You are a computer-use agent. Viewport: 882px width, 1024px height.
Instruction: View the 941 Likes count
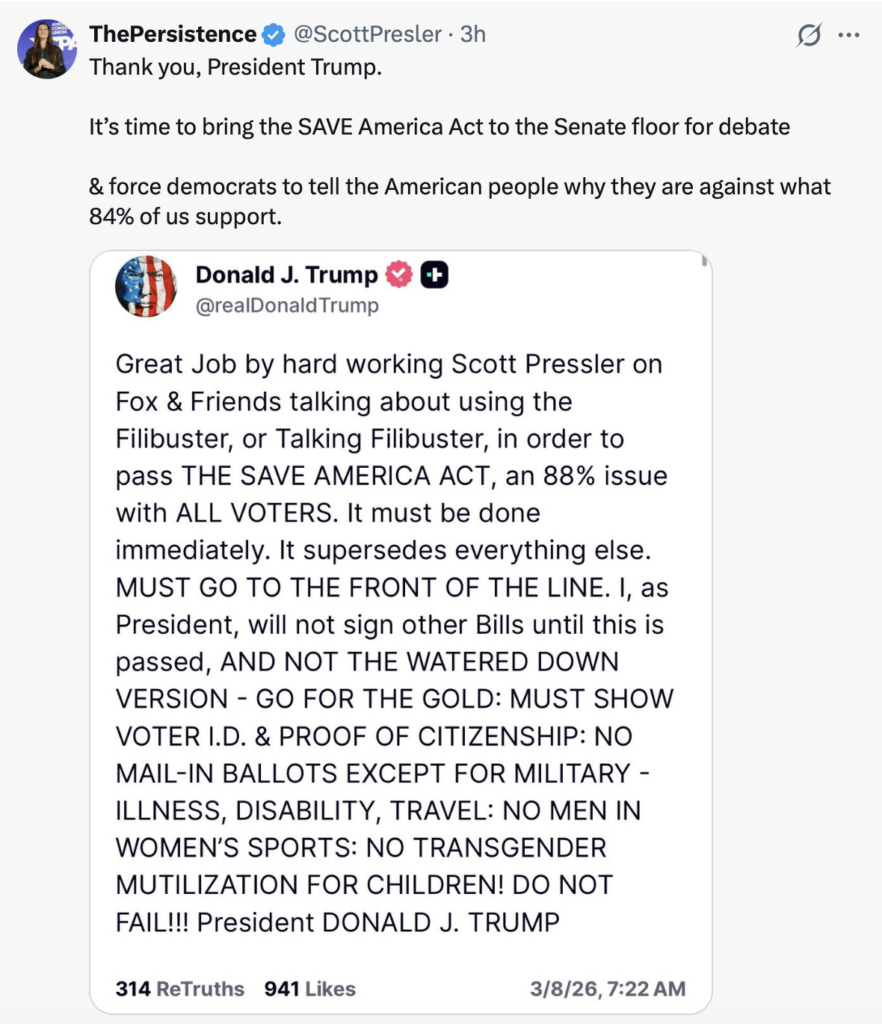coord(310,989)
